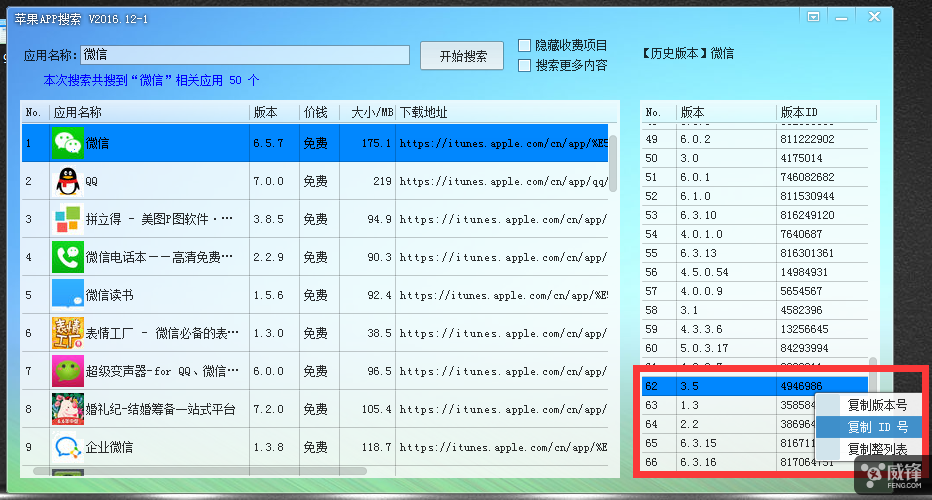Select the 微信电话本——高清免费 row

[315, 257]
